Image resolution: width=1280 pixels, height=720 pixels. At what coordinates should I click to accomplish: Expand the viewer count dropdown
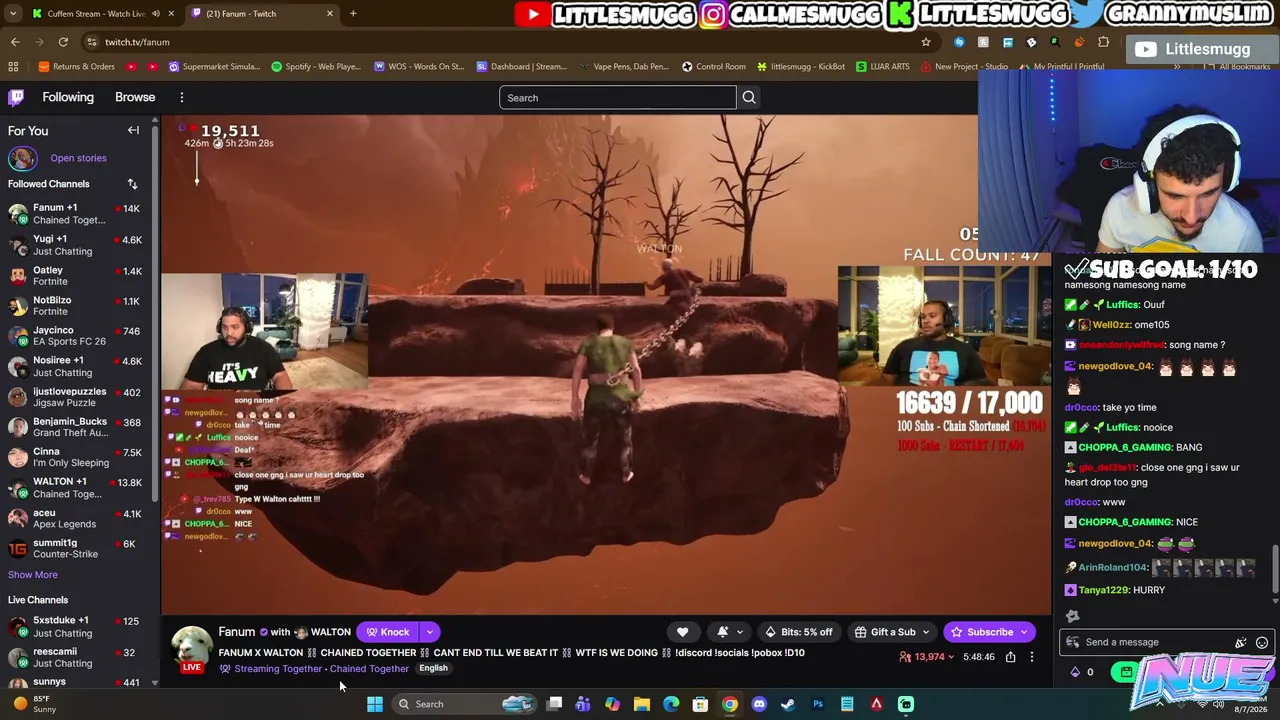pos(951,657)
